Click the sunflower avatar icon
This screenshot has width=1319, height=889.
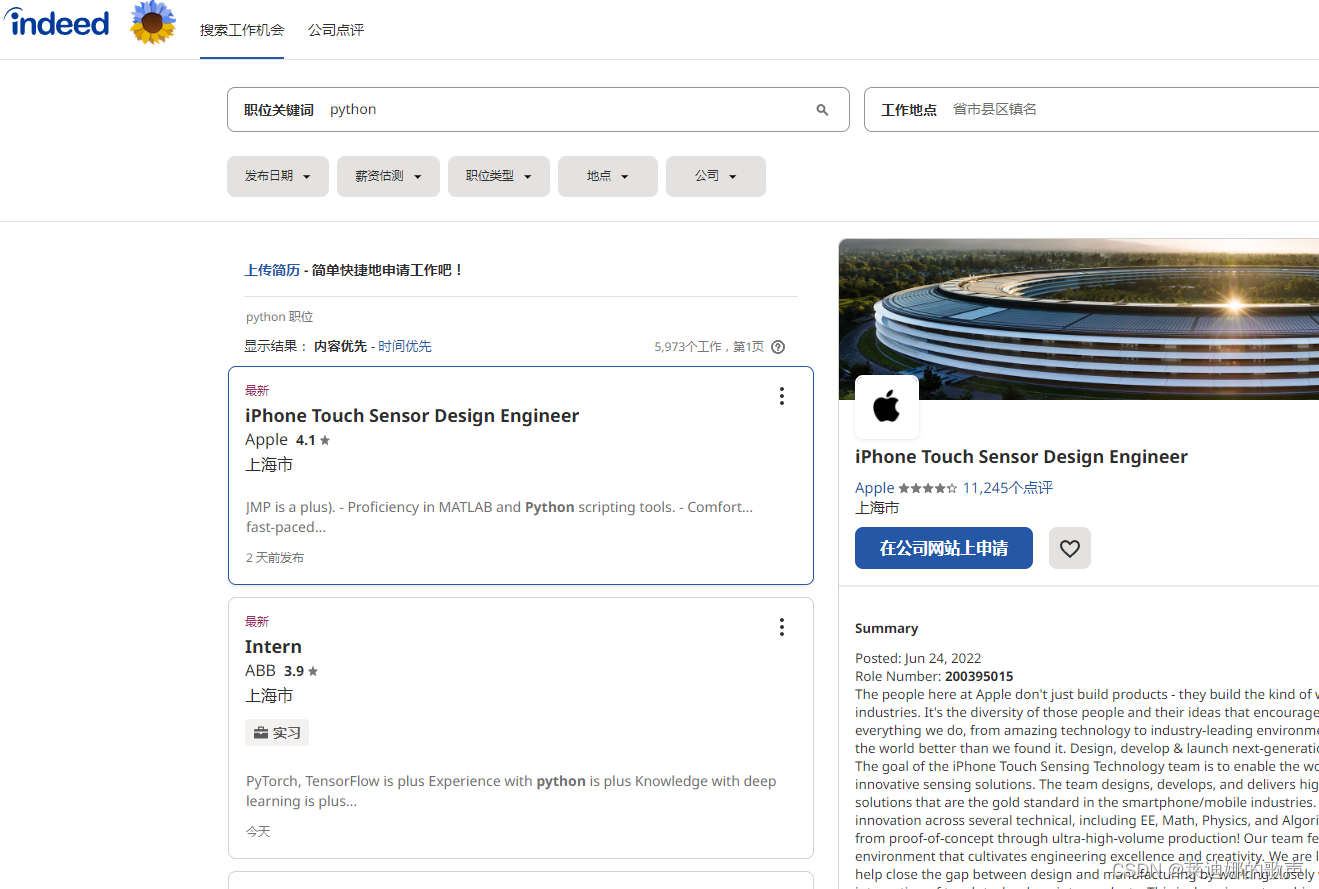pyautogui.click(x=153, y=22)
